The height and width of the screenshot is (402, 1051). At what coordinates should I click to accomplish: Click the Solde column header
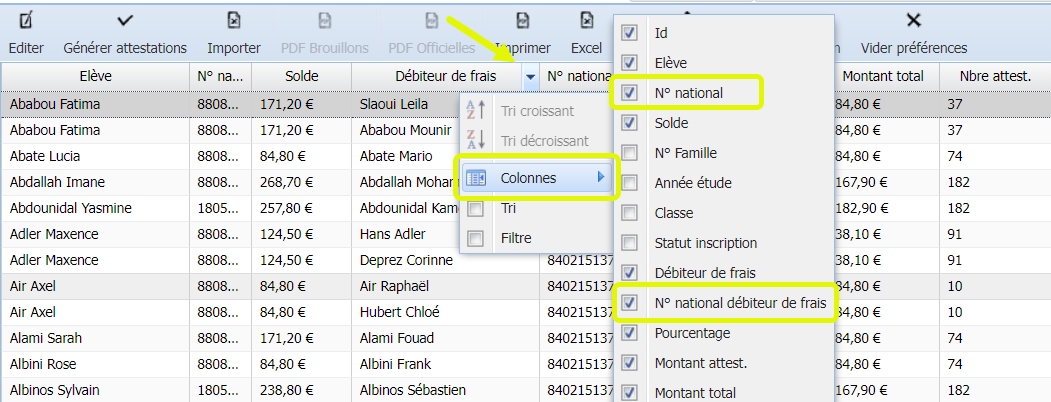[x=301, y=76]
